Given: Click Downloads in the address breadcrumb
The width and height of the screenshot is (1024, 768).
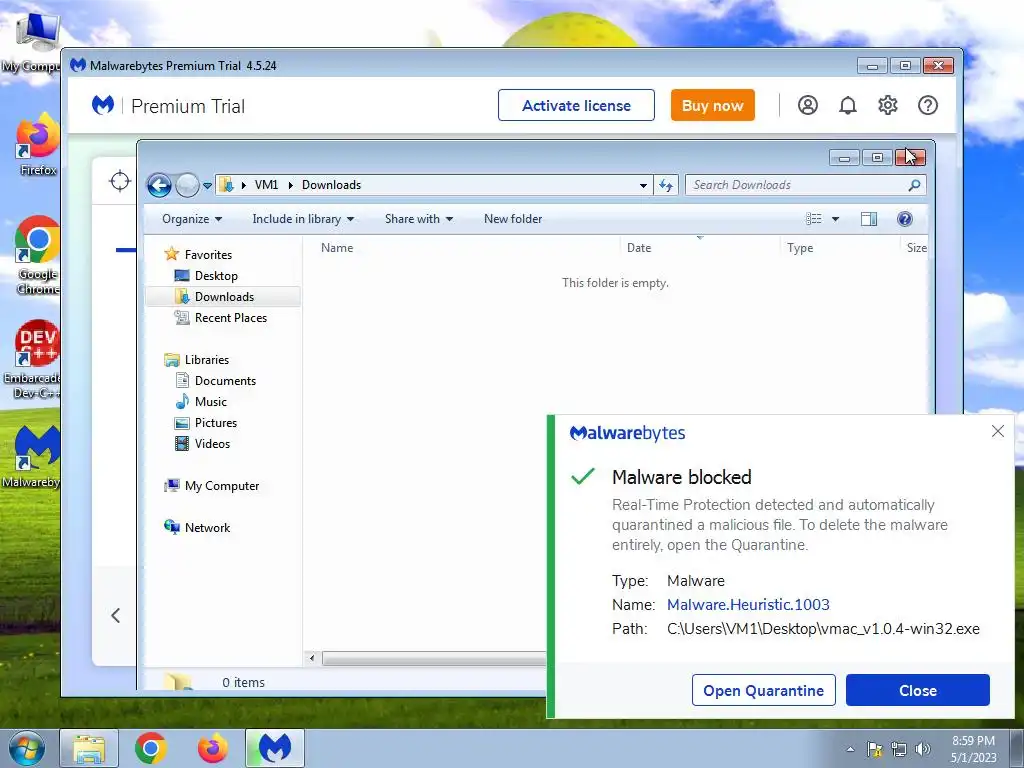Looking at the screenshot, I should point(331,185).
